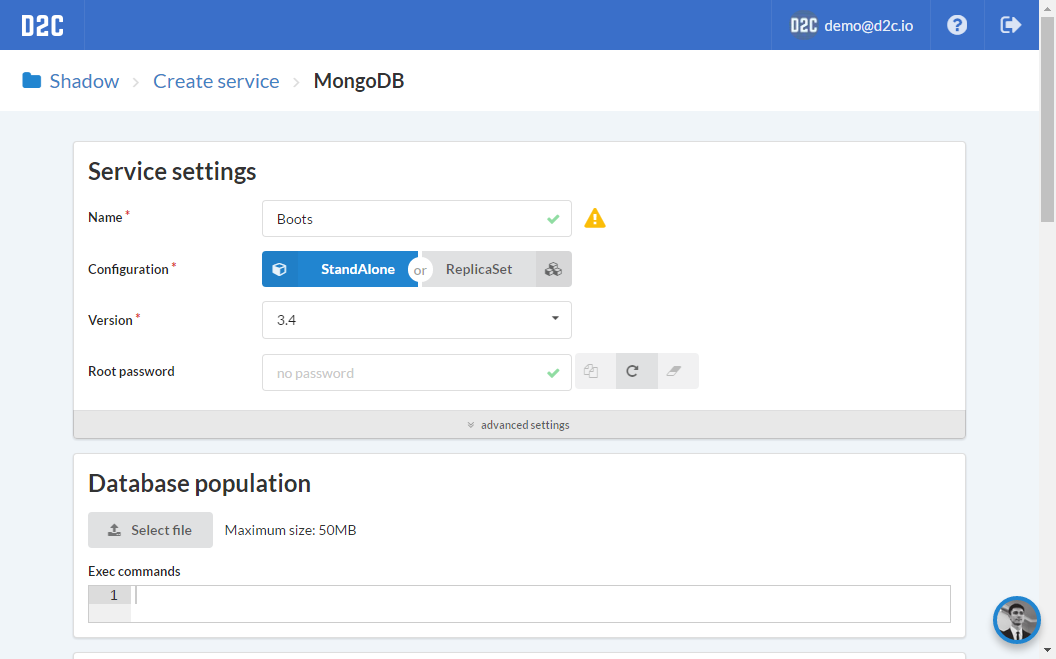Open the help question mark icon

(x=957, y=25)
